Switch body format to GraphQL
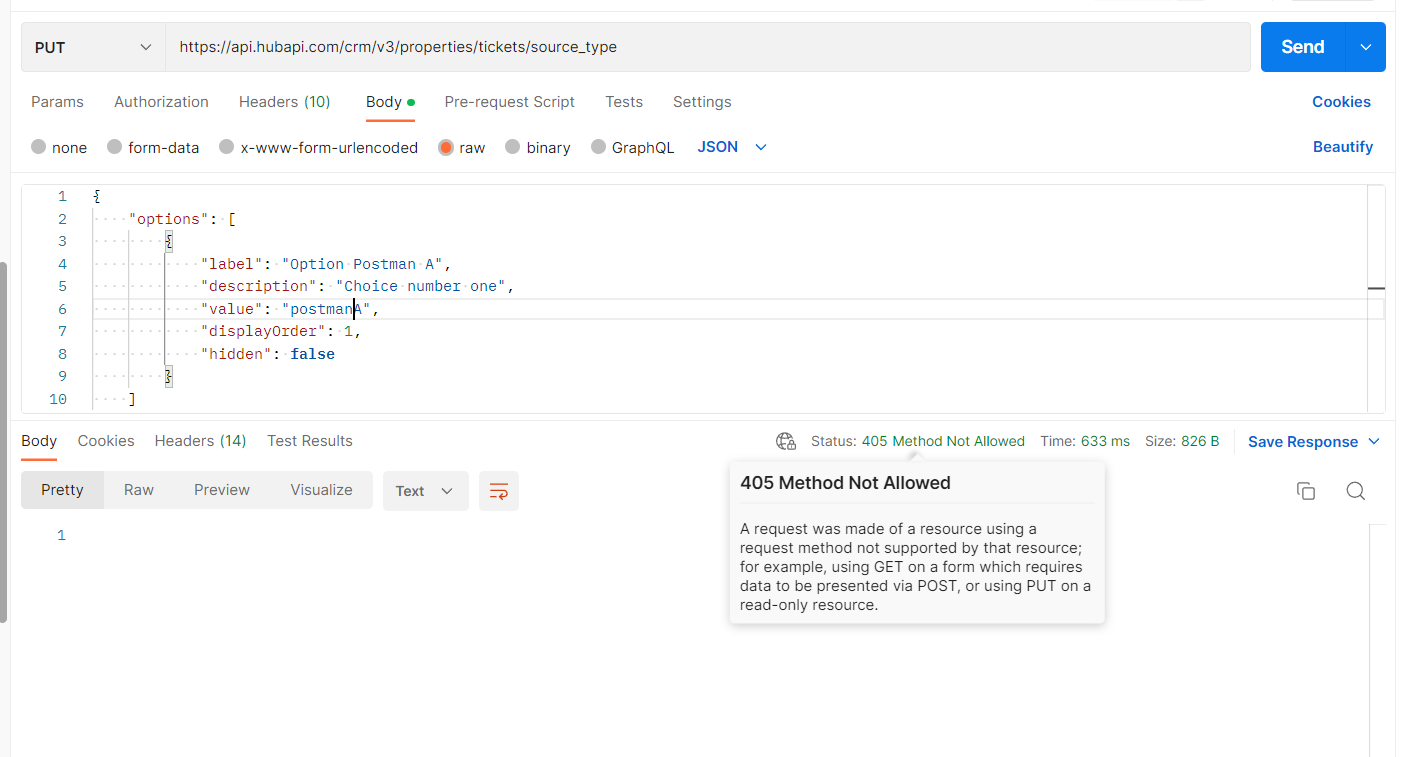Screen dimensions: 1408x757 642,147
